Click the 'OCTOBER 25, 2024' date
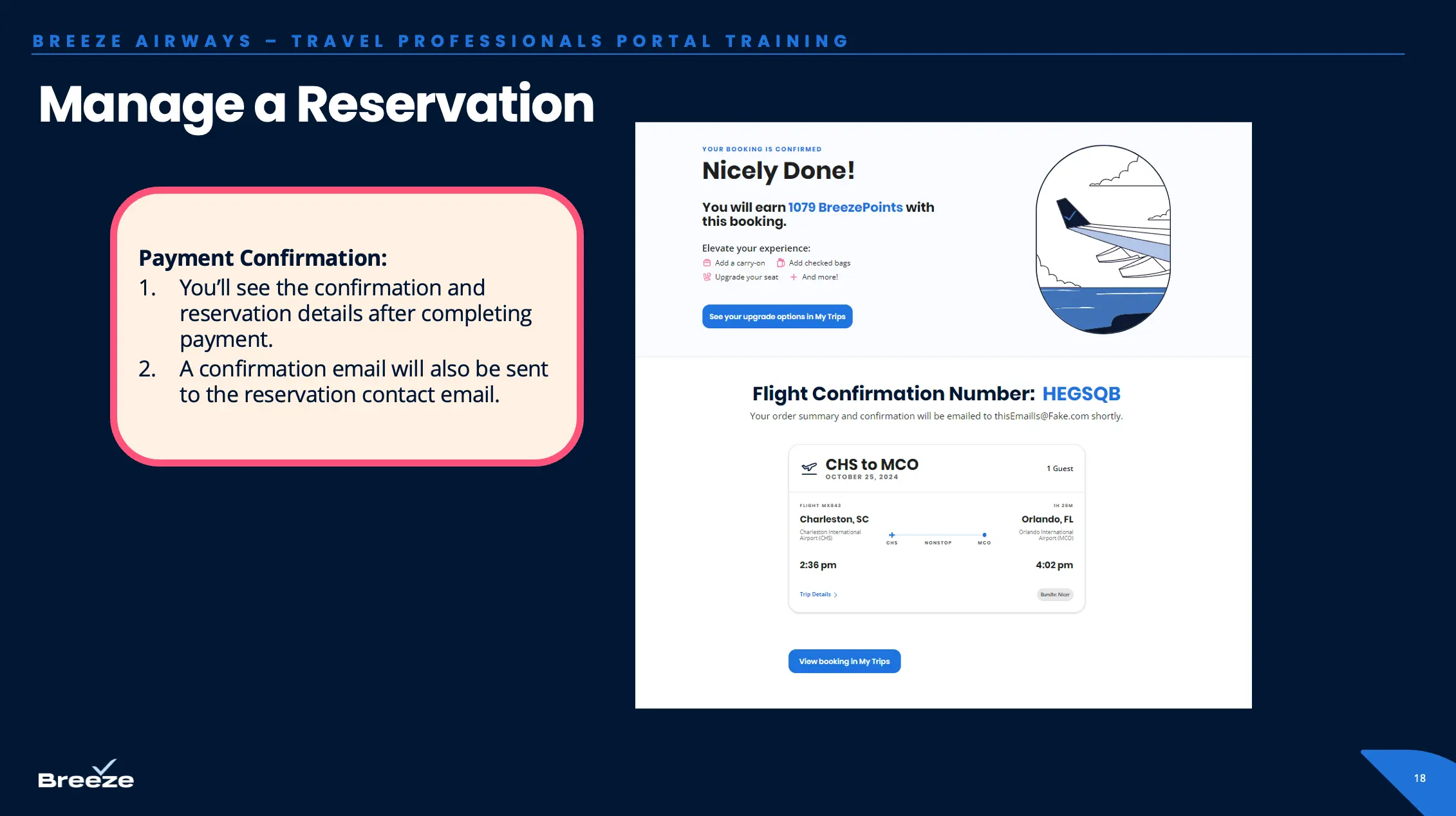1456x816 pixels. tap(861, 478)
